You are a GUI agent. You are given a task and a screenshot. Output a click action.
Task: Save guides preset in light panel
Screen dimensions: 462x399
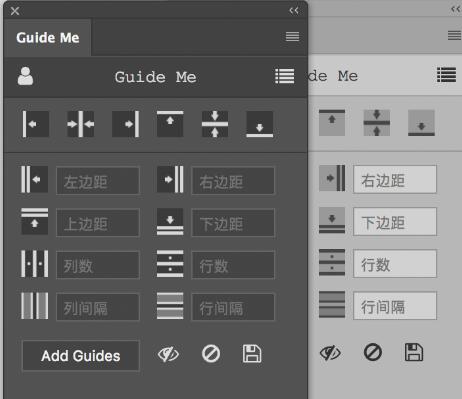[414, 352]
